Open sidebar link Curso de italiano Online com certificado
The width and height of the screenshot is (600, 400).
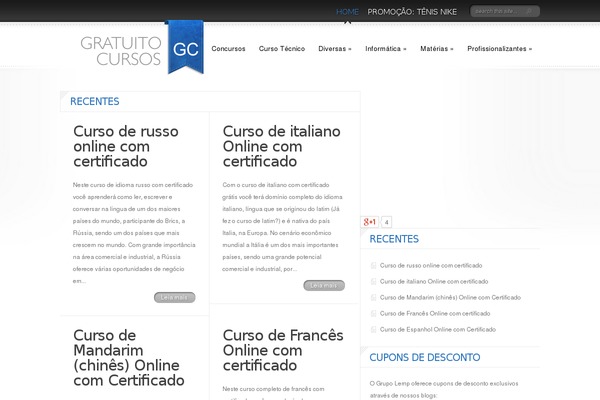coord(434,281)
